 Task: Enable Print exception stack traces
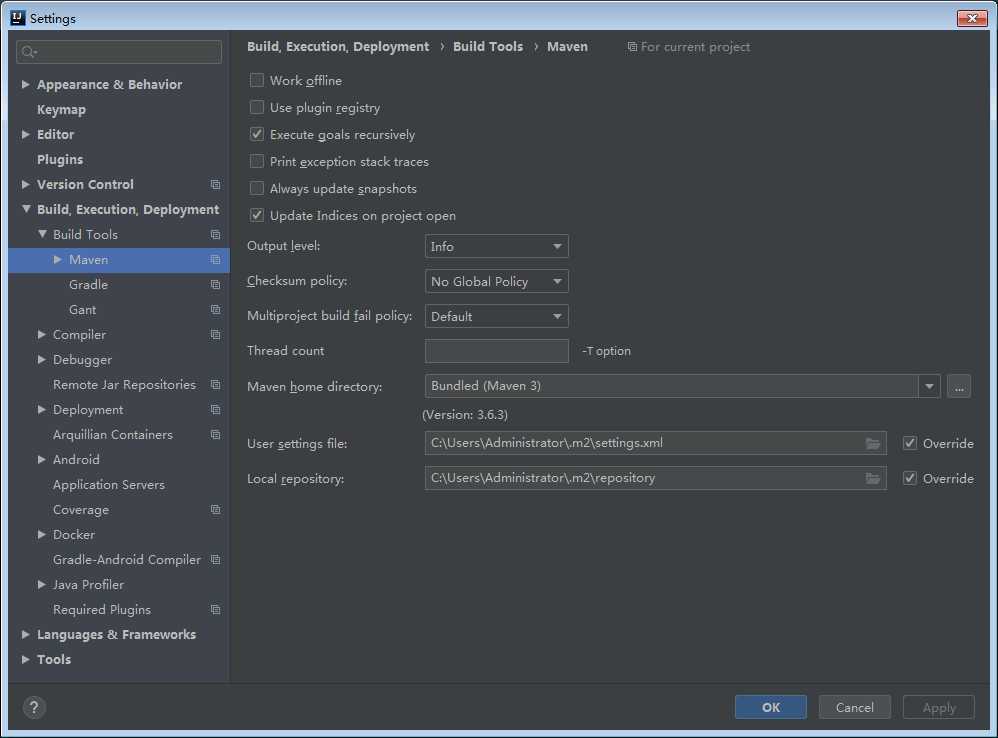coord(257,162)
